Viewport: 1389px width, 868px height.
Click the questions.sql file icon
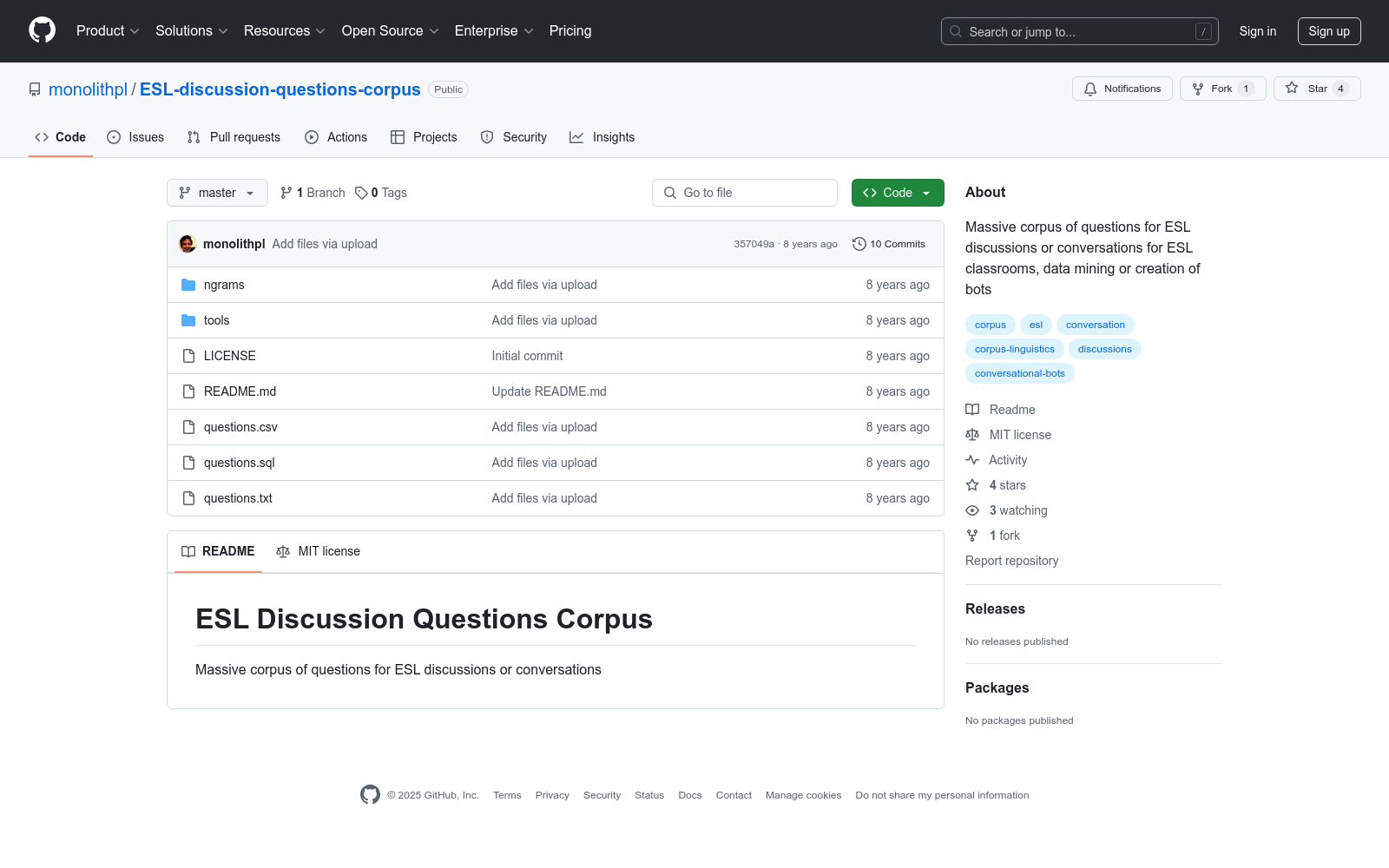point(188,463)
